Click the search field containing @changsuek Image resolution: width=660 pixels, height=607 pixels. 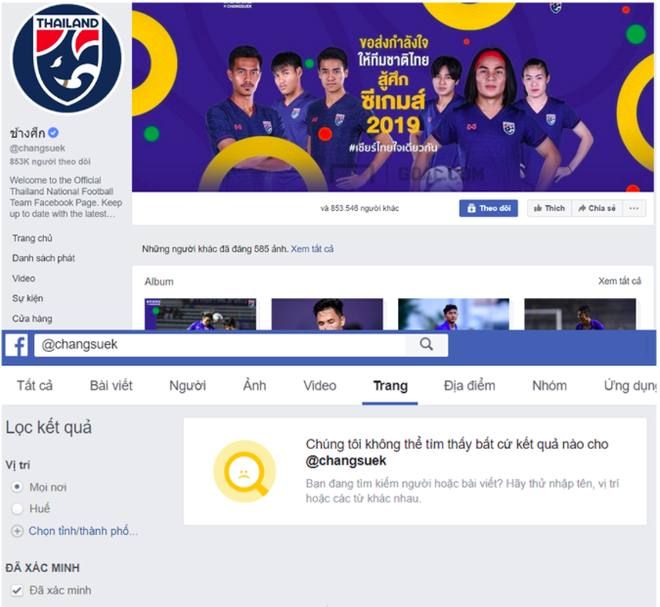220,345
